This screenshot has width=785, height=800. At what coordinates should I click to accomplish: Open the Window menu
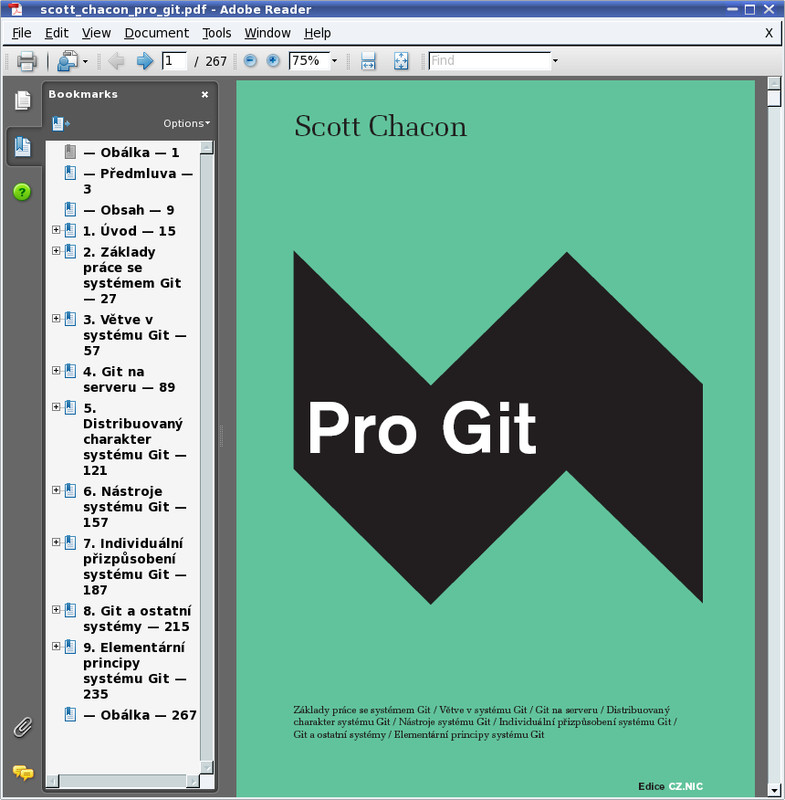click(267, 33)
